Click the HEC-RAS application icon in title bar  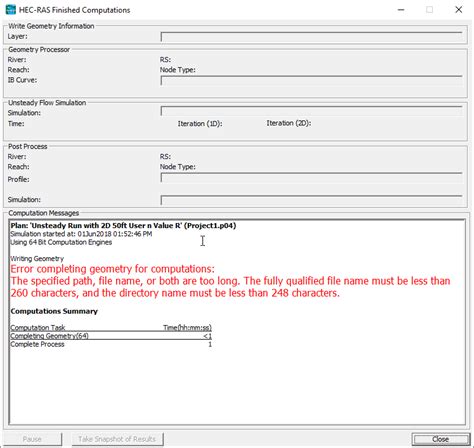tap(11, 10)
